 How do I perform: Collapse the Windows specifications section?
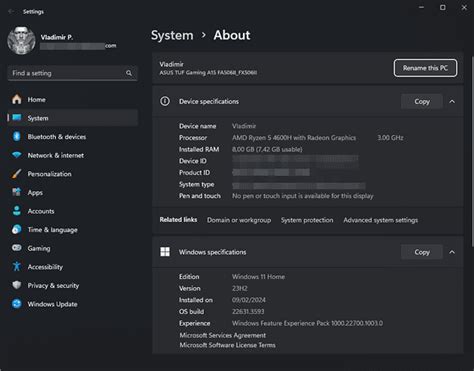(x=452, y=252)
